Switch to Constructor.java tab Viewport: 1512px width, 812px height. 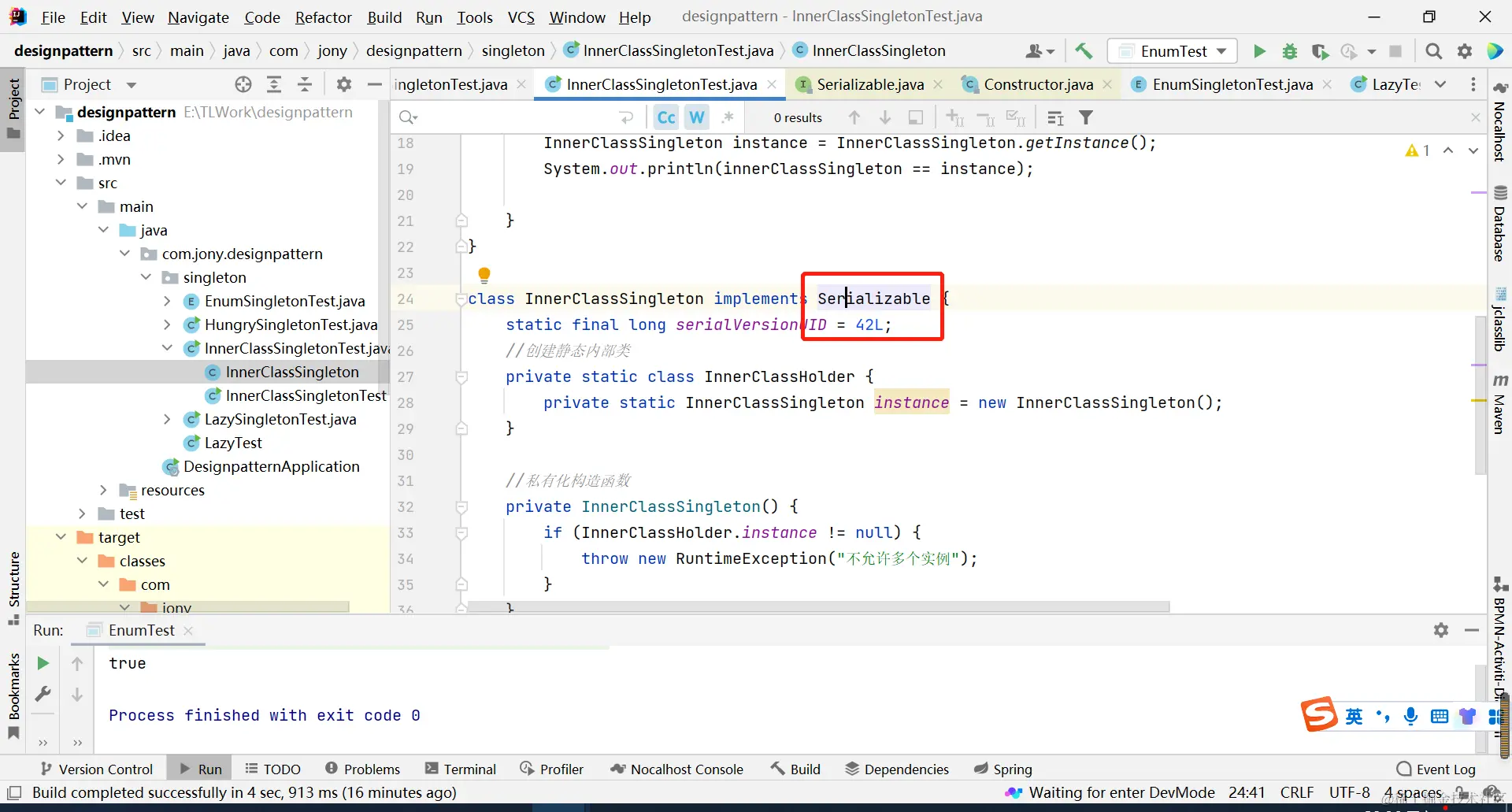[x=1038, y=84]
